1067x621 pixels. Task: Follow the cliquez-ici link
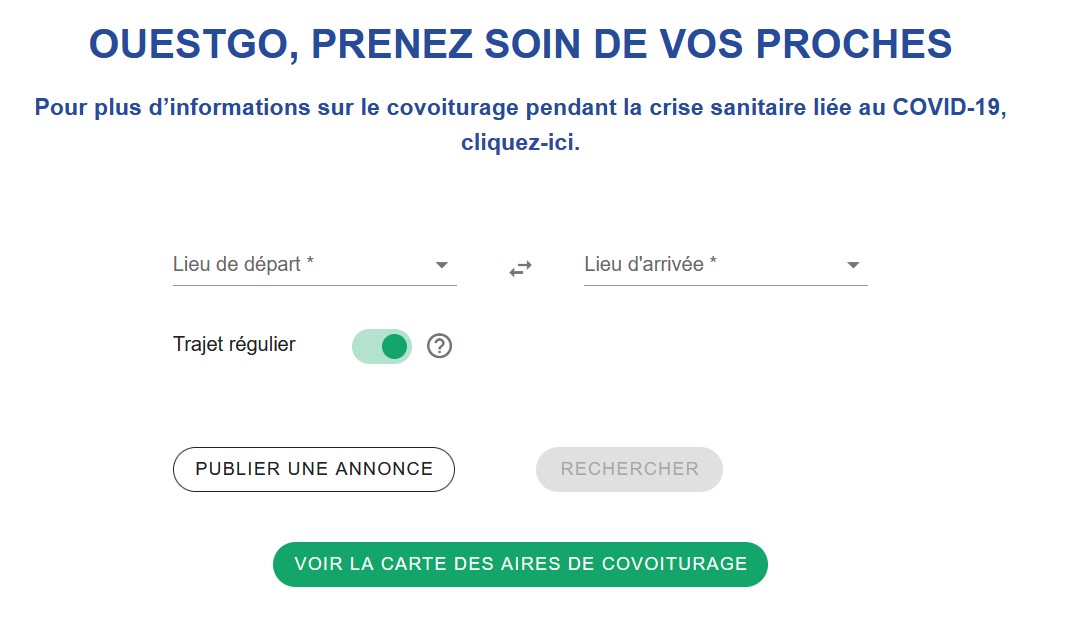tap(520, 142)
